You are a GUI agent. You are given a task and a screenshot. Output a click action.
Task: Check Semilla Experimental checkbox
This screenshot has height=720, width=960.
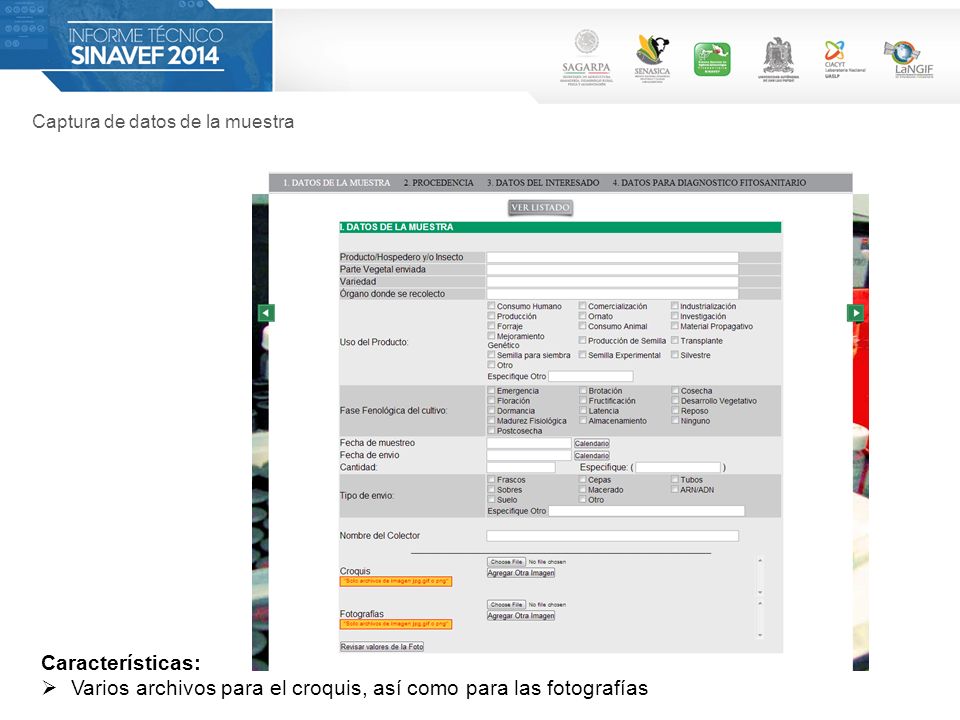[583, 354]
